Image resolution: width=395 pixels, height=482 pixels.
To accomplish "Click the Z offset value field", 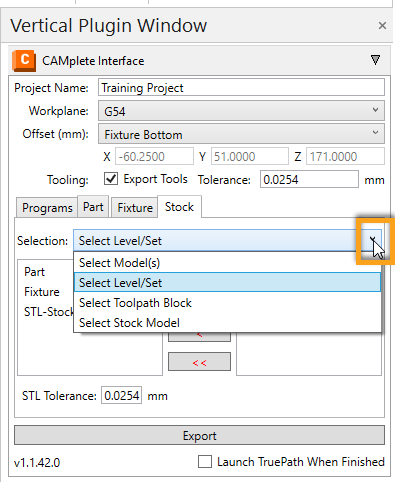I will click(345, 156).
